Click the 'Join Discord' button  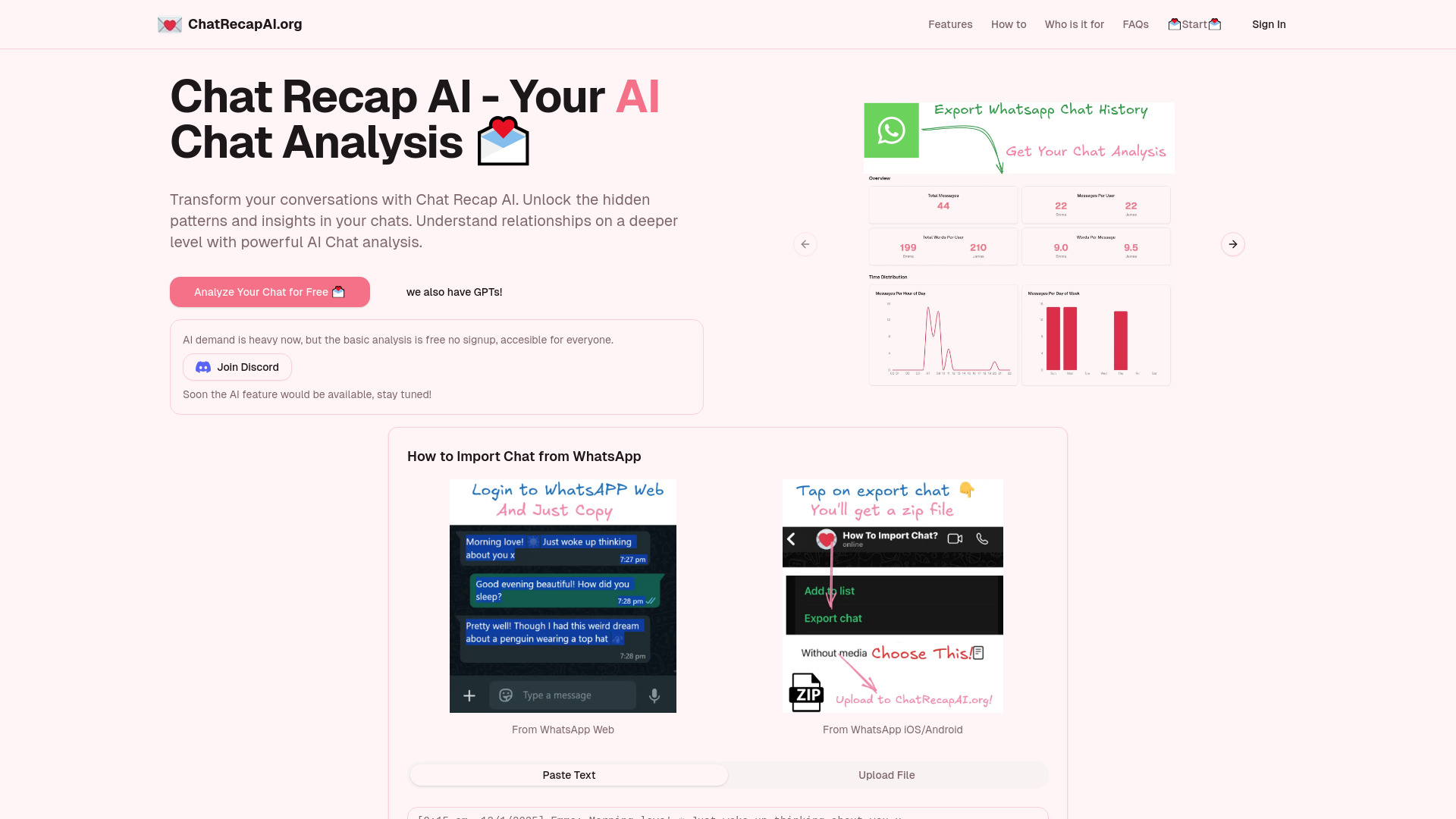tap(237, 367)
